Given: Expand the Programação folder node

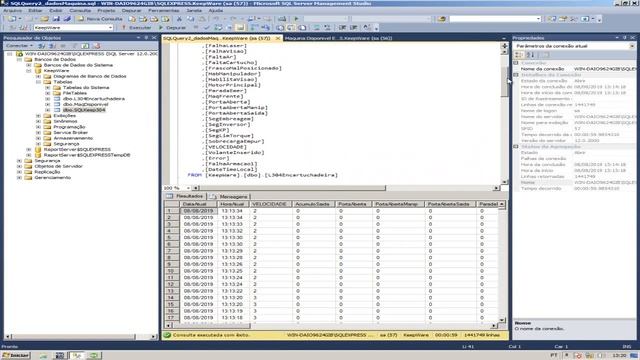Looking at the screenshot, I should (38, 127).
